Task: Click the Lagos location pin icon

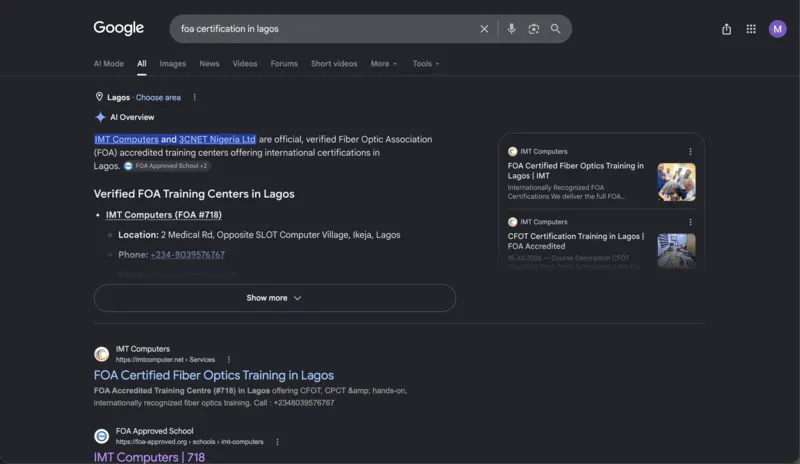Action: point(99,97)
